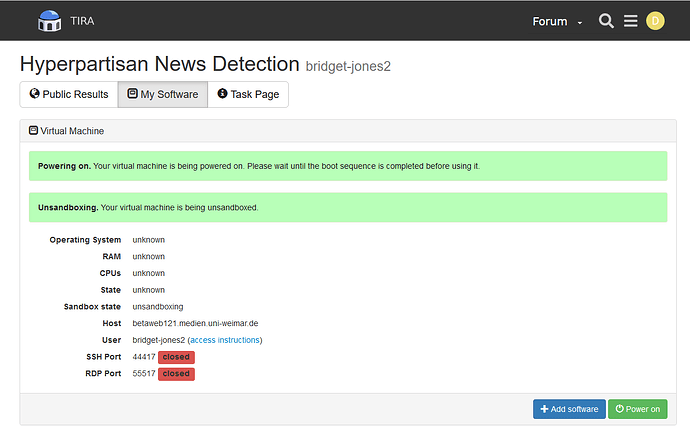Click the Add software button
Screen dimensions: 690x431
coord(569,409)
